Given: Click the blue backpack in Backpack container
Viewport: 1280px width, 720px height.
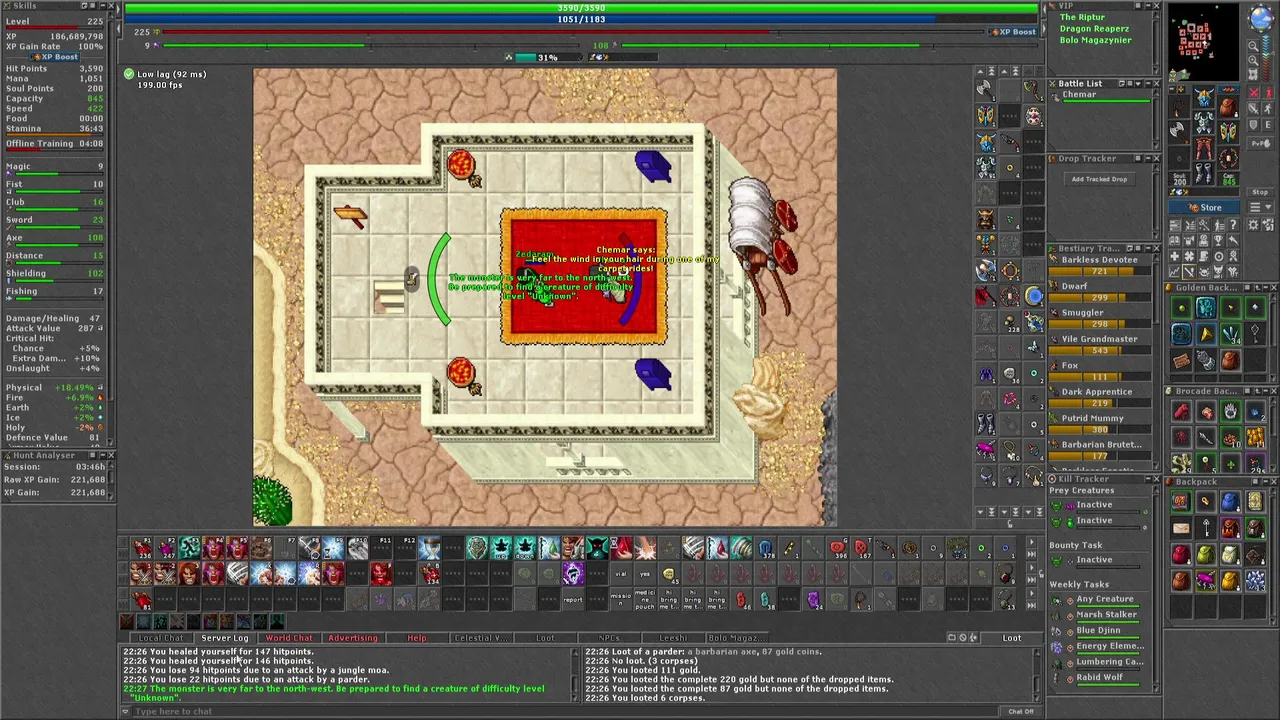Looking at the screenshot, I should 1230,502.
